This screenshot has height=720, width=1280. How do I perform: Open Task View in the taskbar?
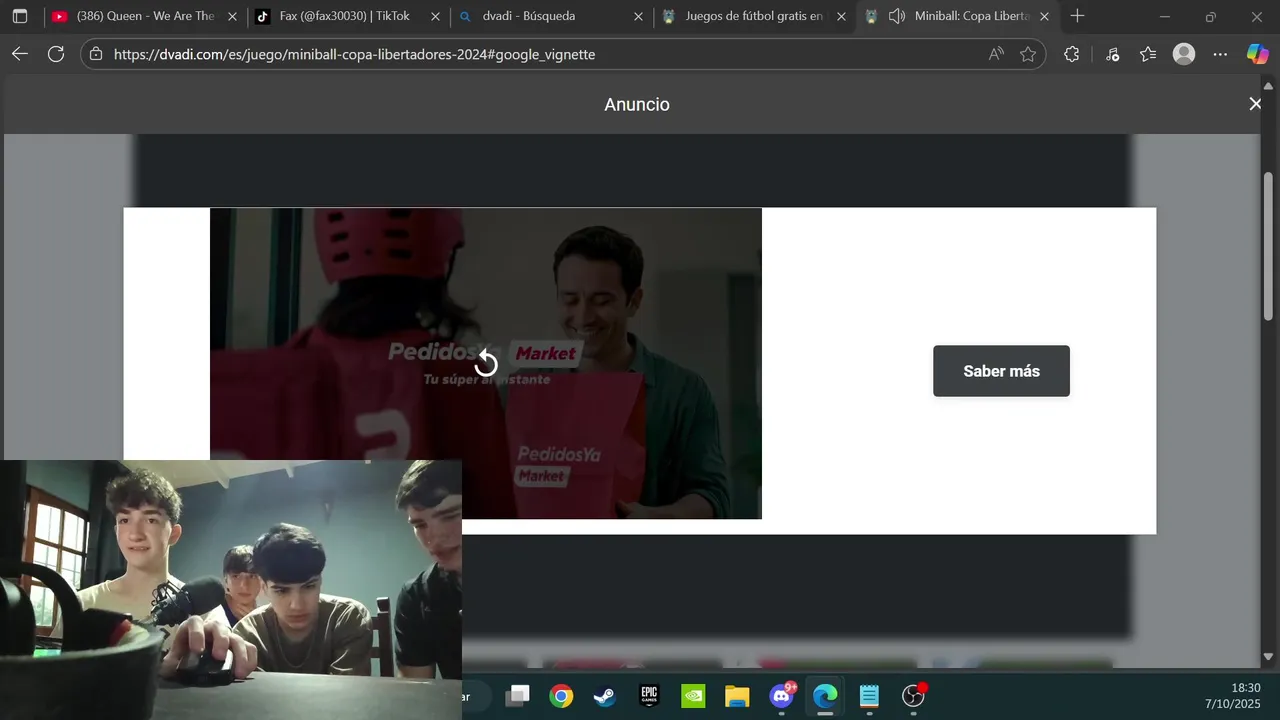tap(517, 696)
